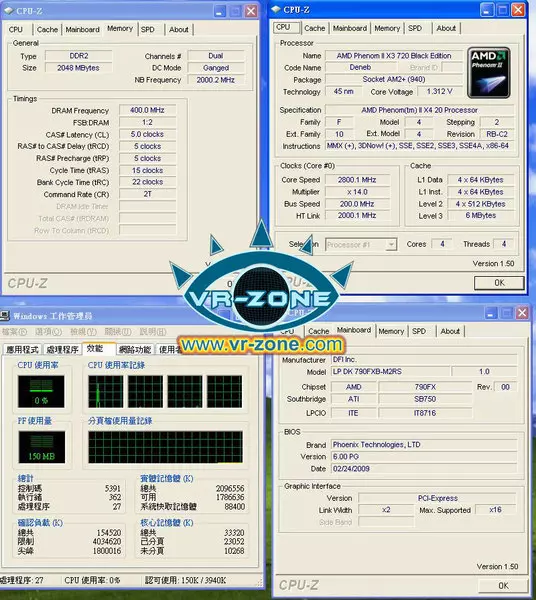Minimize the CPU-Z processor window

(x=487, y=10)
